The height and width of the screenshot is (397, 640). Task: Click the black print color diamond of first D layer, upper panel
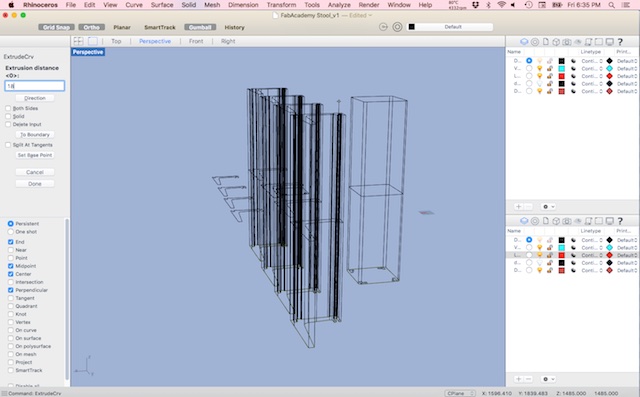tap(609, 61)
